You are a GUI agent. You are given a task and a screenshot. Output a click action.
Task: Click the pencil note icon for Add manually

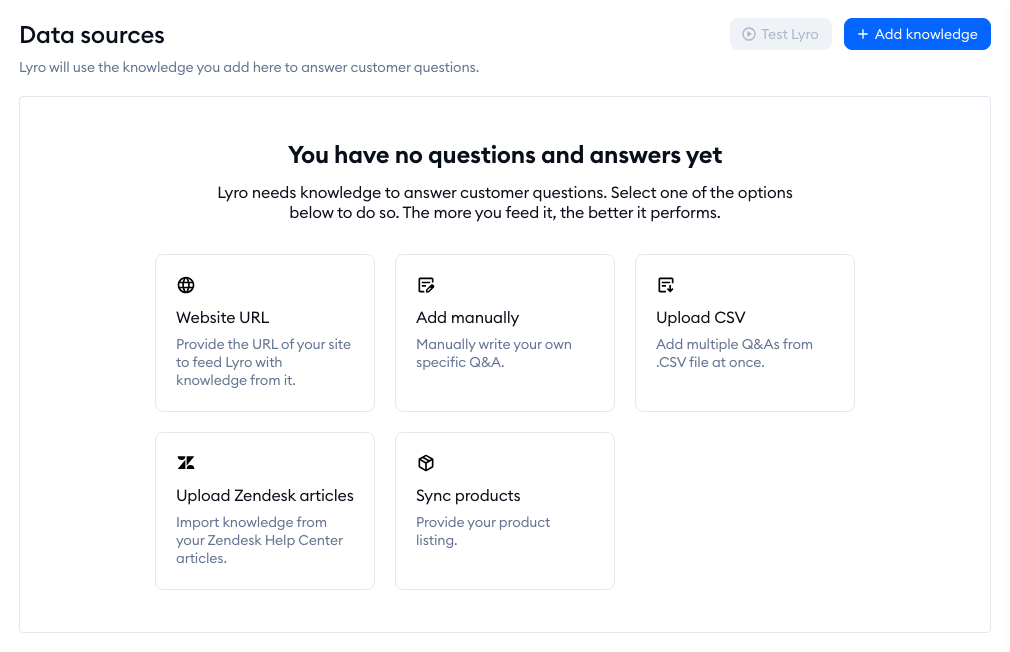426,285
